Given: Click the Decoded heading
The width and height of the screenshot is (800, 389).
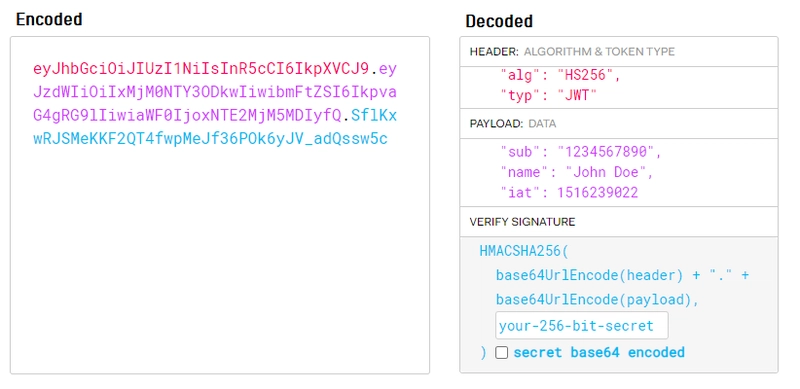Looking at the screenshot, I should [x=499, y=21].
